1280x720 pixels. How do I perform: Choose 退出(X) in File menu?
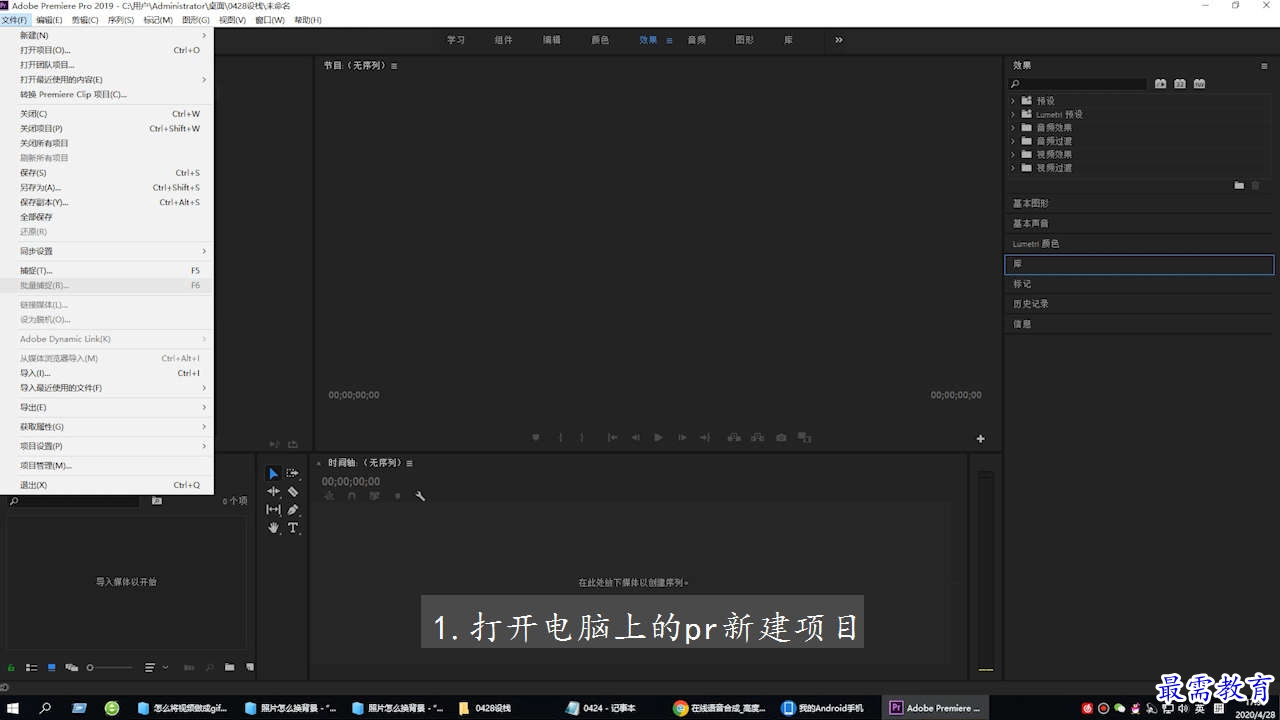[x=107, y=485]
